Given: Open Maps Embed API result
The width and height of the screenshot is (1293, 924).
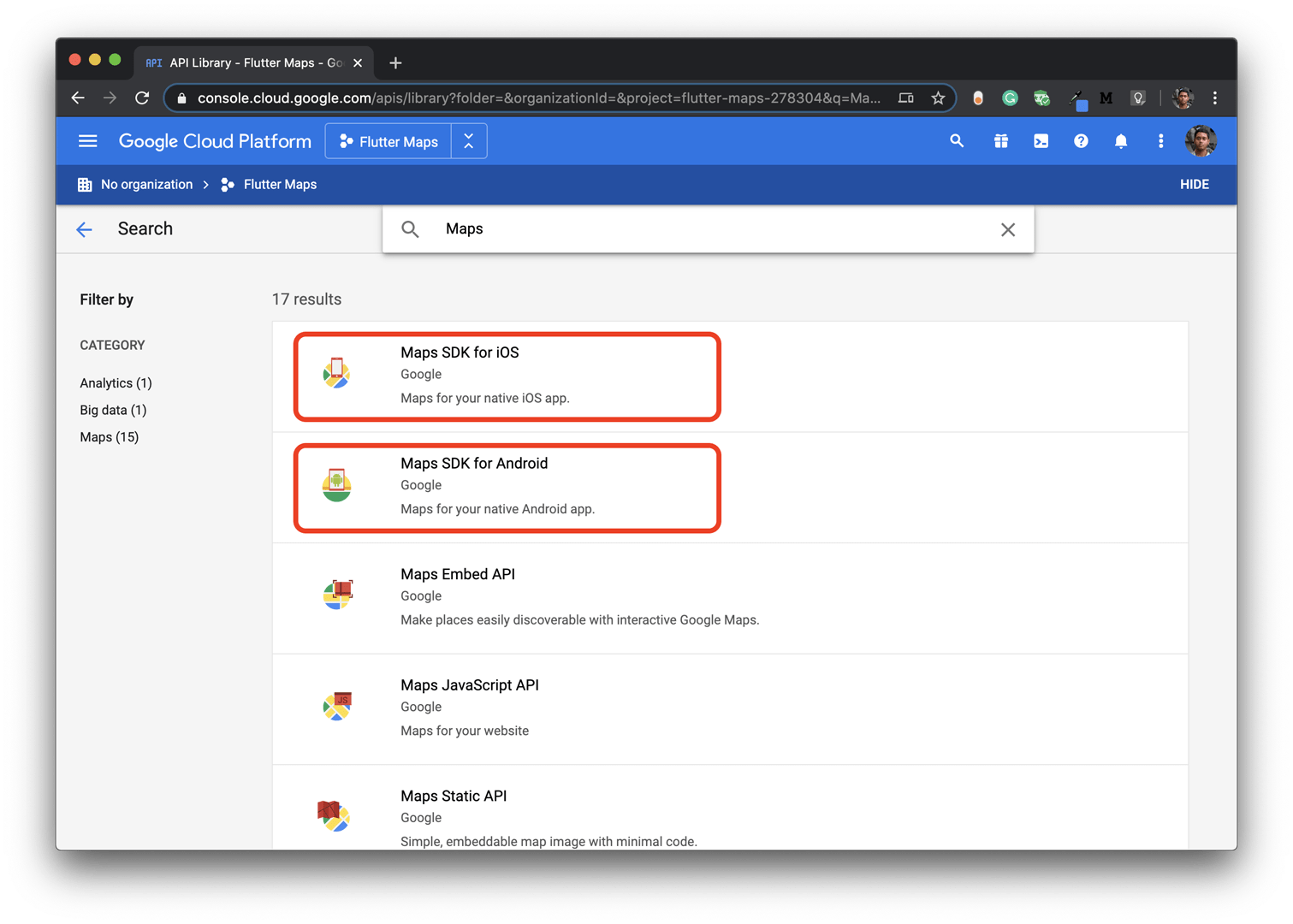Looking at the screenshot, I should 730,598.
